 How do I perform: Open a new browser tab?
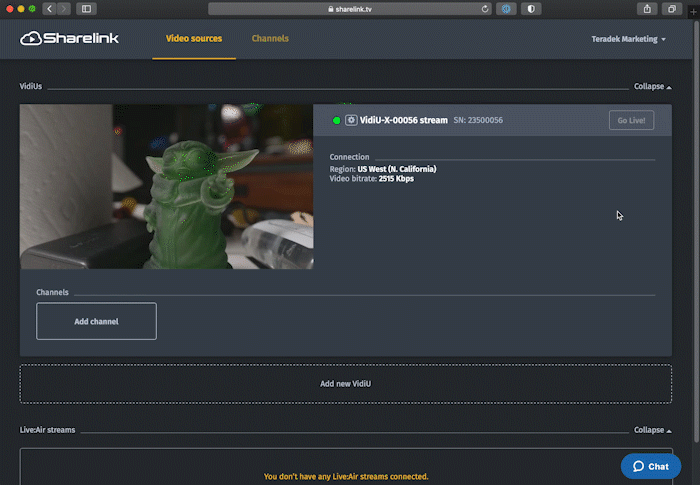(692, 10)
